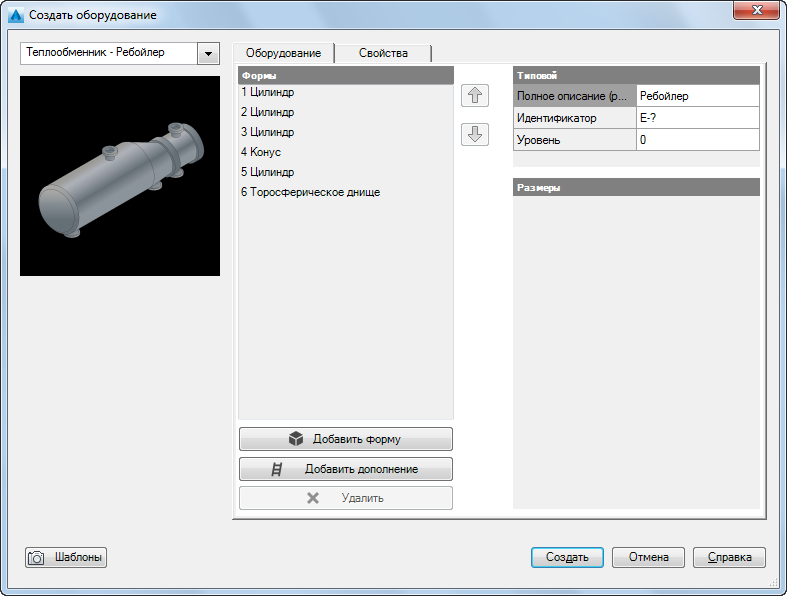Click the move shape down arrow
This screenshot has height=596, width=787.
tap(475, 134)
